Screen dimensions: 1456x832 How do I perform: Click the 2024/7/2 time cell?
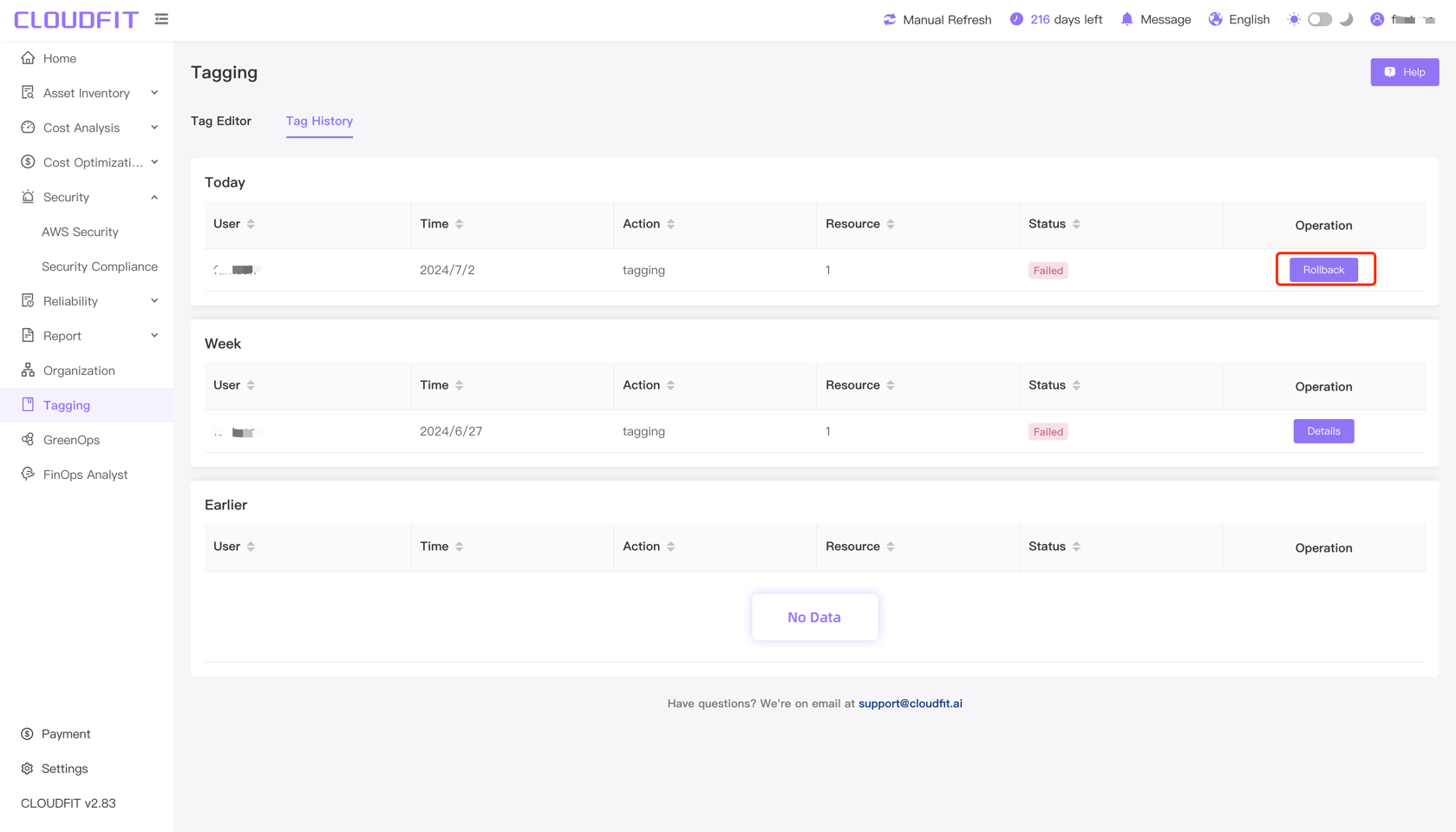447,270
